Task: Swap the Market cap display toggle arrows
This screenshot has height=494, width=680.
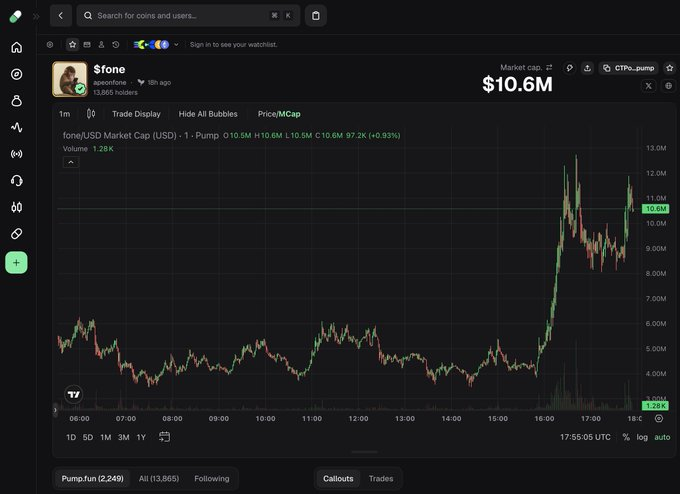Action: (549, 68)
